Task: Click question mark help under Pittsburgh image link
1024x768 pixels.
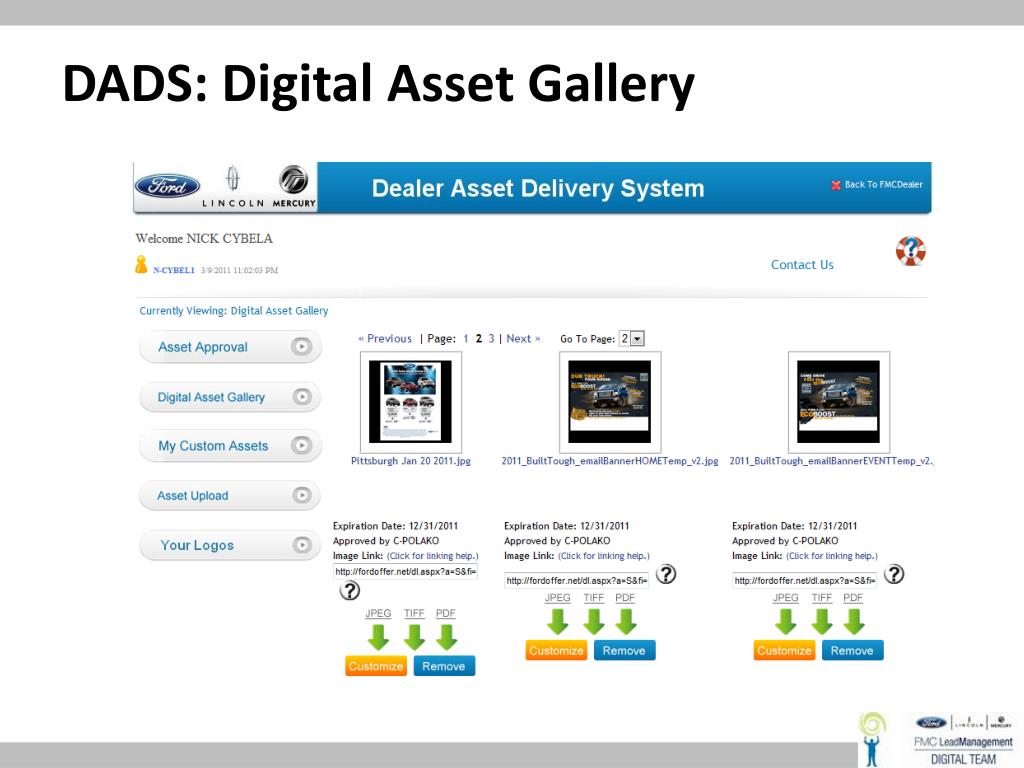Action: [349, 590]
